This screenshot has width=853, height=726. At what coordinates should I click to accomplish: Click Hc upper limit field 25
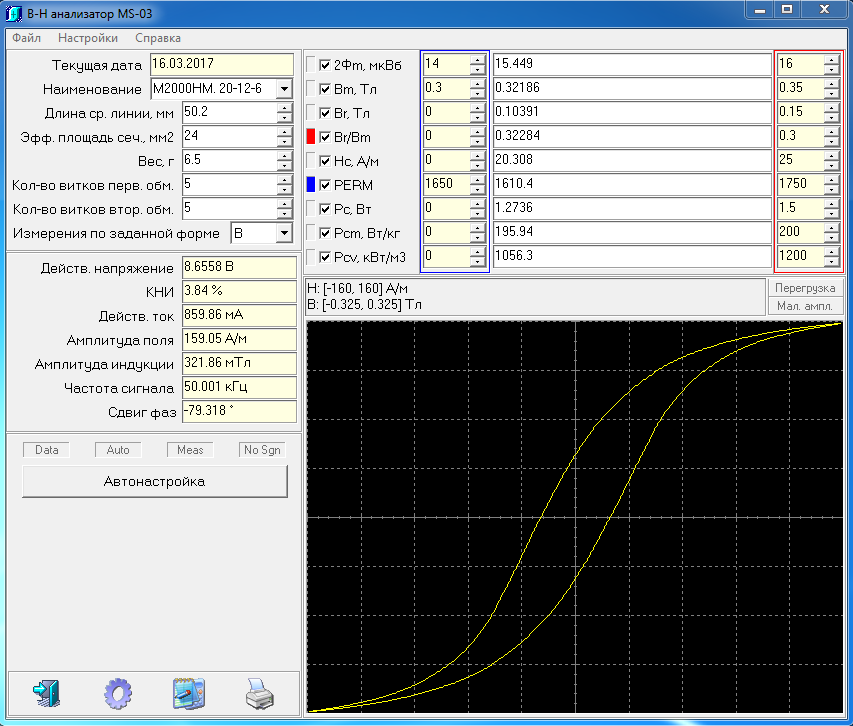[800, 160]
